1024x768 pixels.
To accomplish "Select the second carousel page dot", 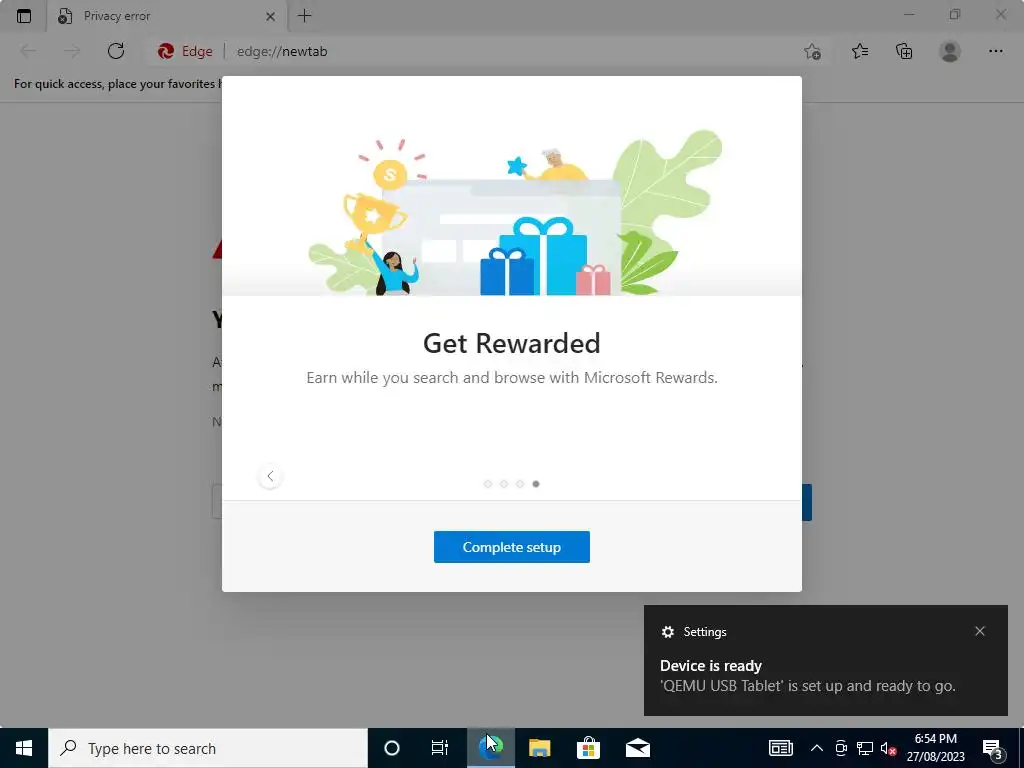I will [x=504, y=484].
